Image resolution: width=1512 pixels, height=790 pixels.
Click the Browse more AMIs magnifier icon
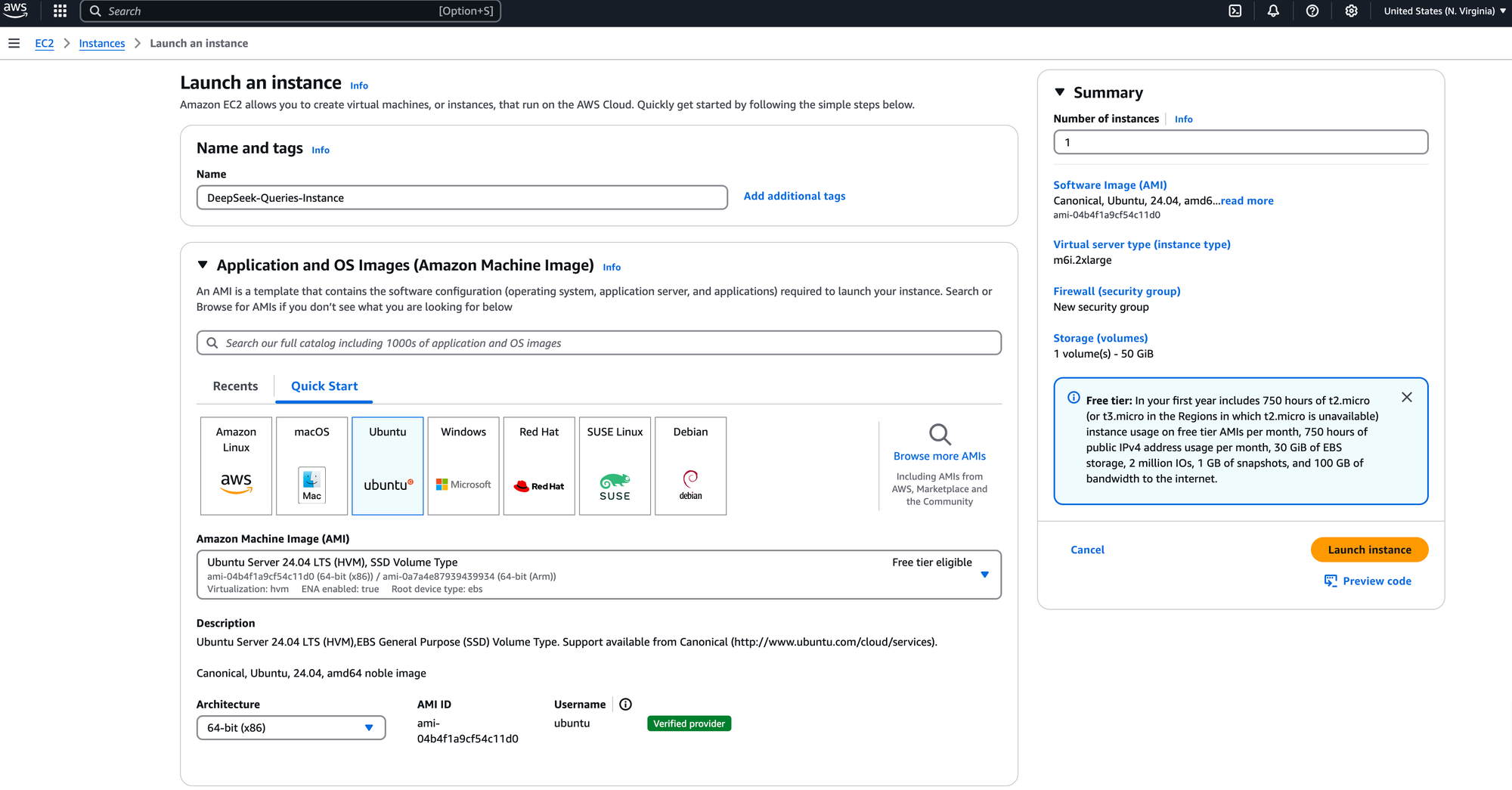tap(940, 434)
